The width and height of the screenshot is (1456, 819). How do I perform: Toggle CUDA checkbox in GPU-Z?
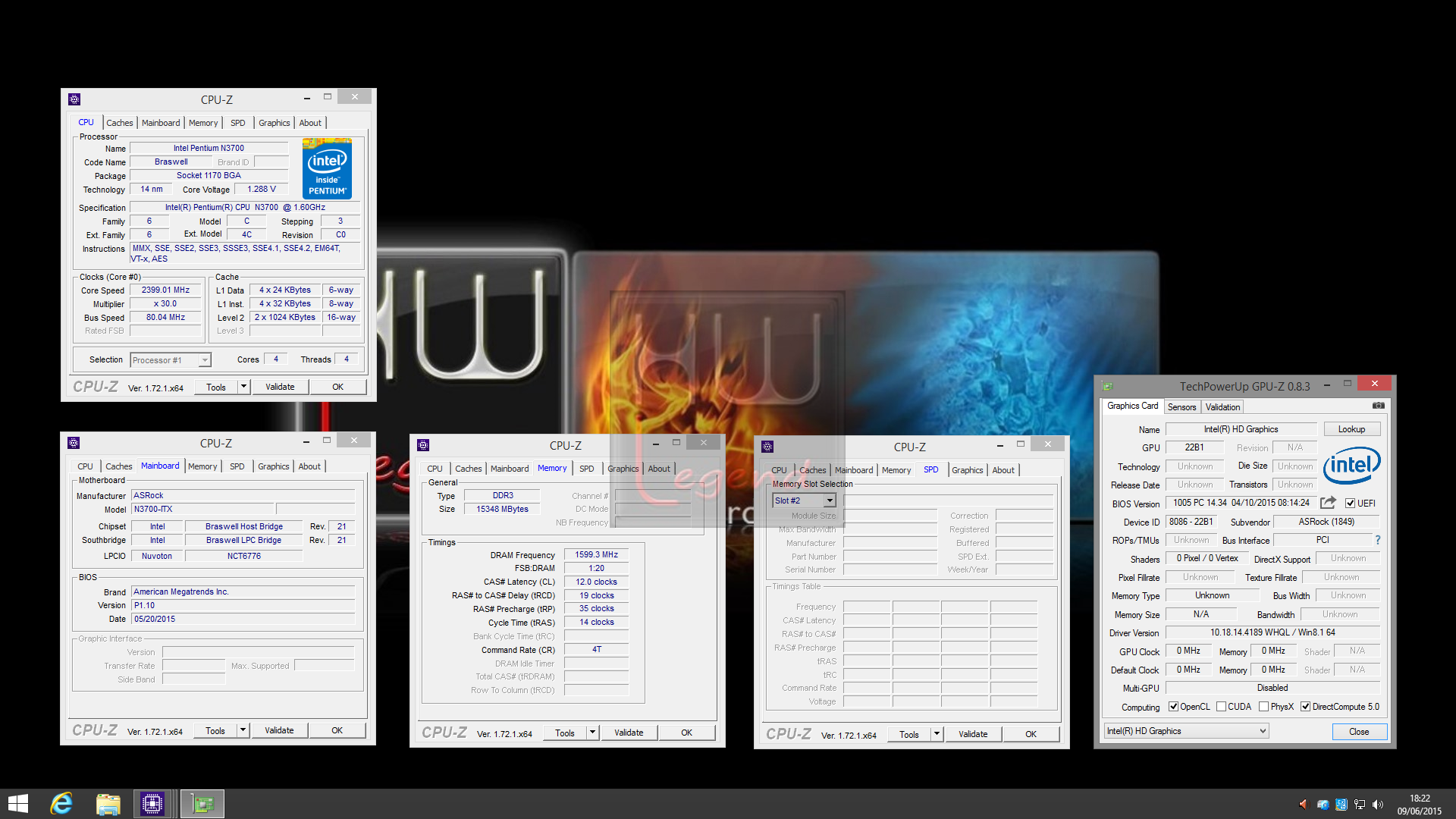[1221, 707]
